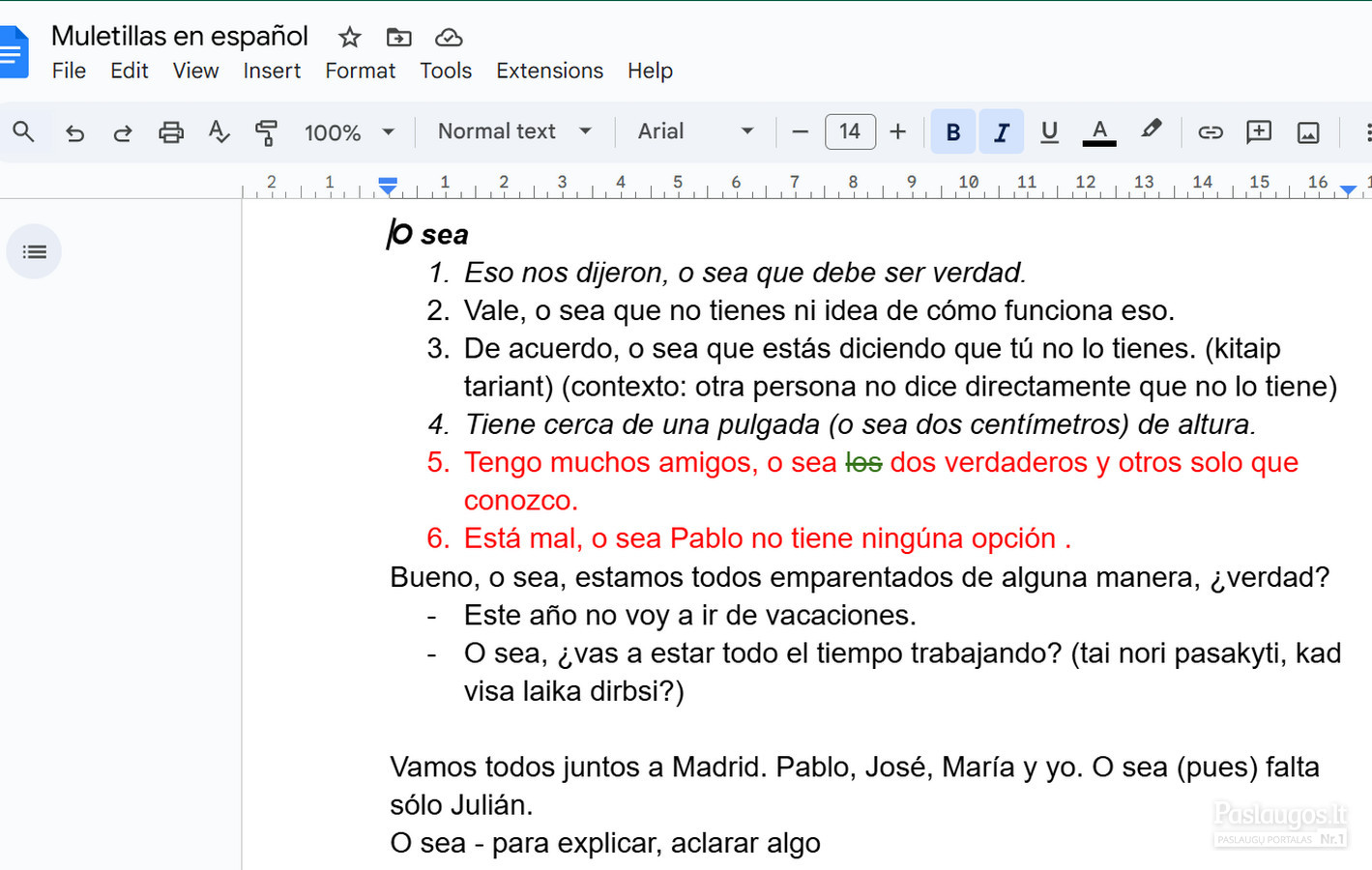Click the document title Muletillas en español
This screenshot has width=1372, height=870.
pyautogui.click(x=180, y=36)
